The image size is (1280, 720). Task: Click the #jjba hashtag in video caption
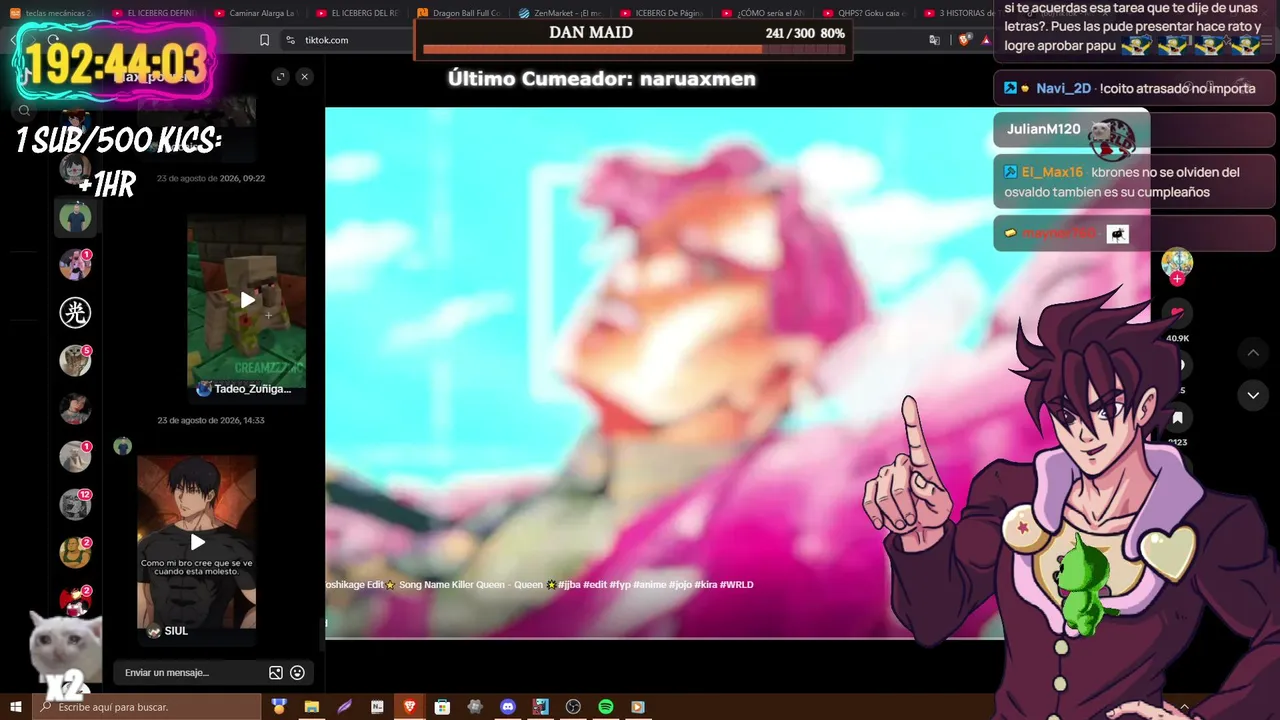coord(570,584)
